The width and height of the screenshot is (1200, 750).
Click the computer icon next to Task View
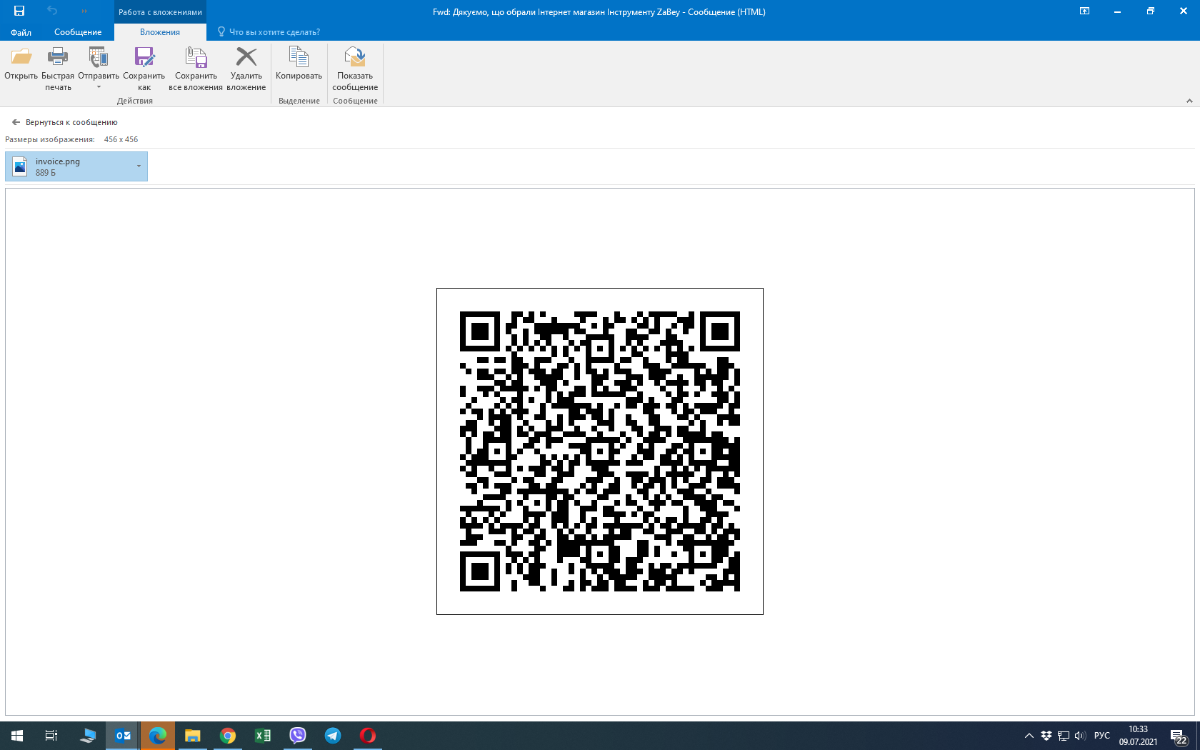(88, 735)
